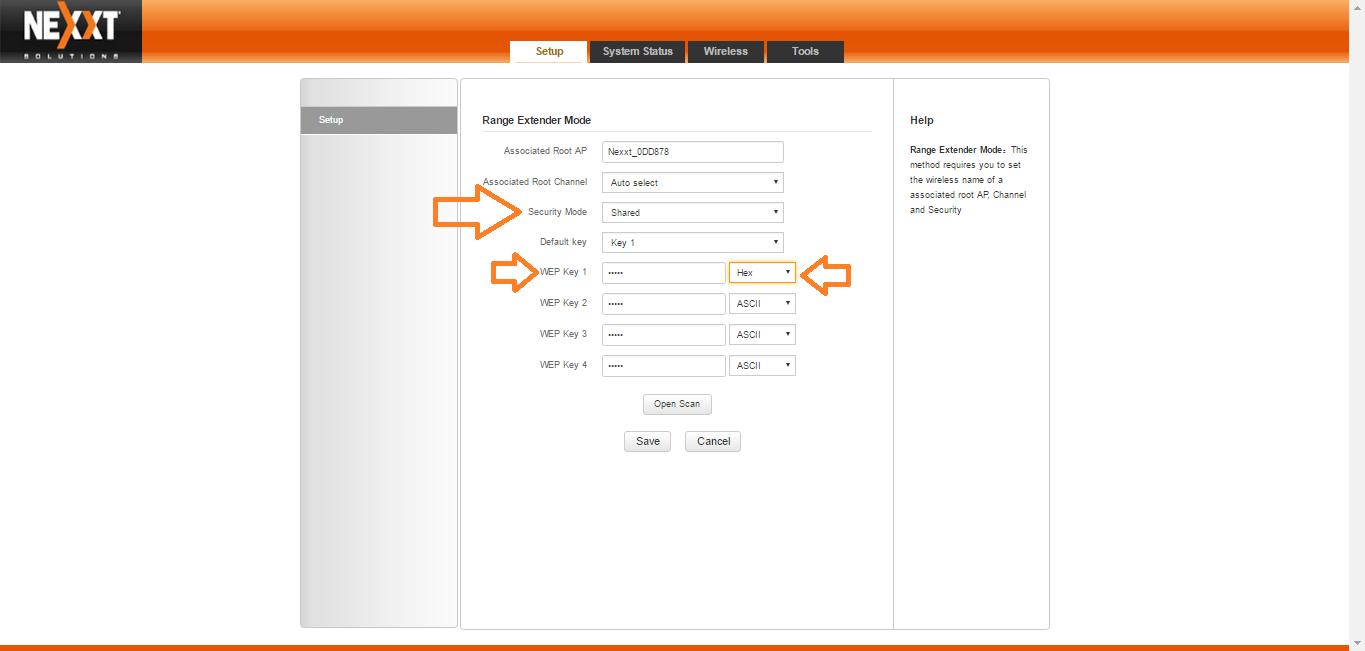Cancel the configuration changes
This screenshot has height=651, width=1365.
click(713, 441)
